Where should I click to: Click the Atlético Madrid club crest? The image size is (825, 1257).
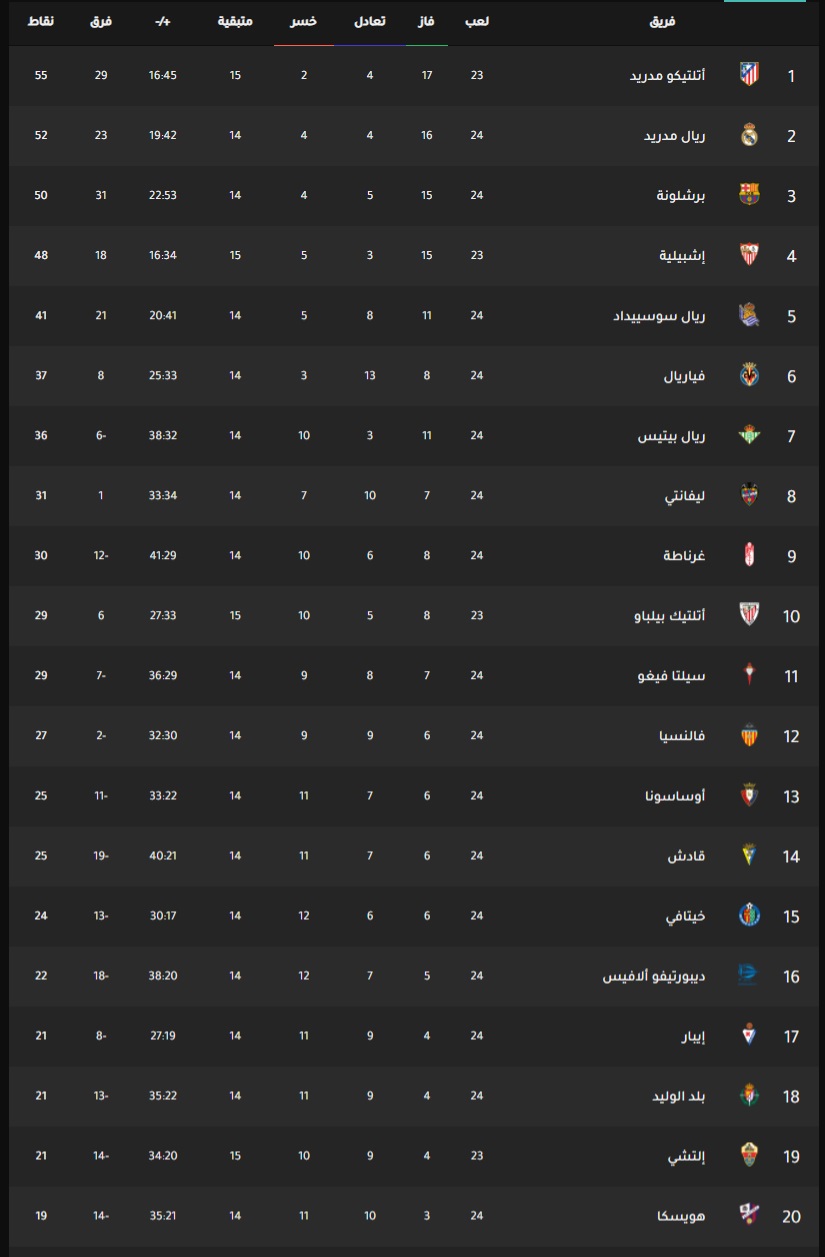pos(749,75)
